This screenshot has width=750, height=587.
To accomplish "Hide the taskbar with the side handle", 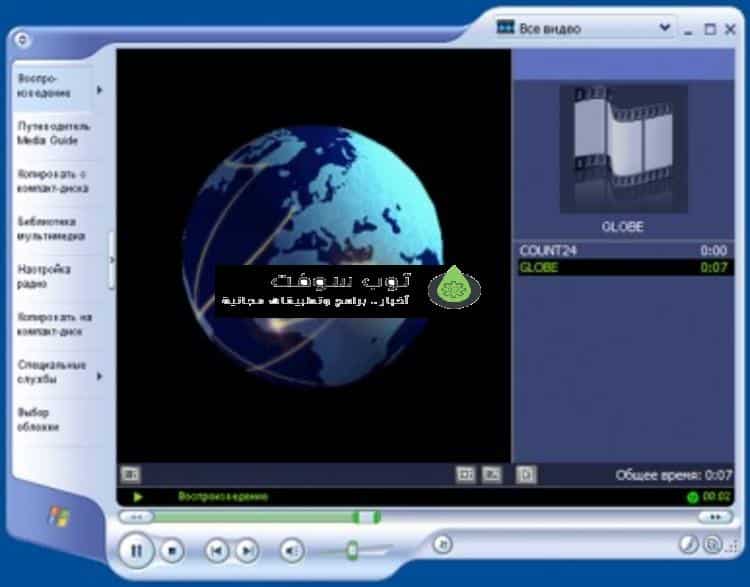I will pyautogui.click(x=111, y=260).
